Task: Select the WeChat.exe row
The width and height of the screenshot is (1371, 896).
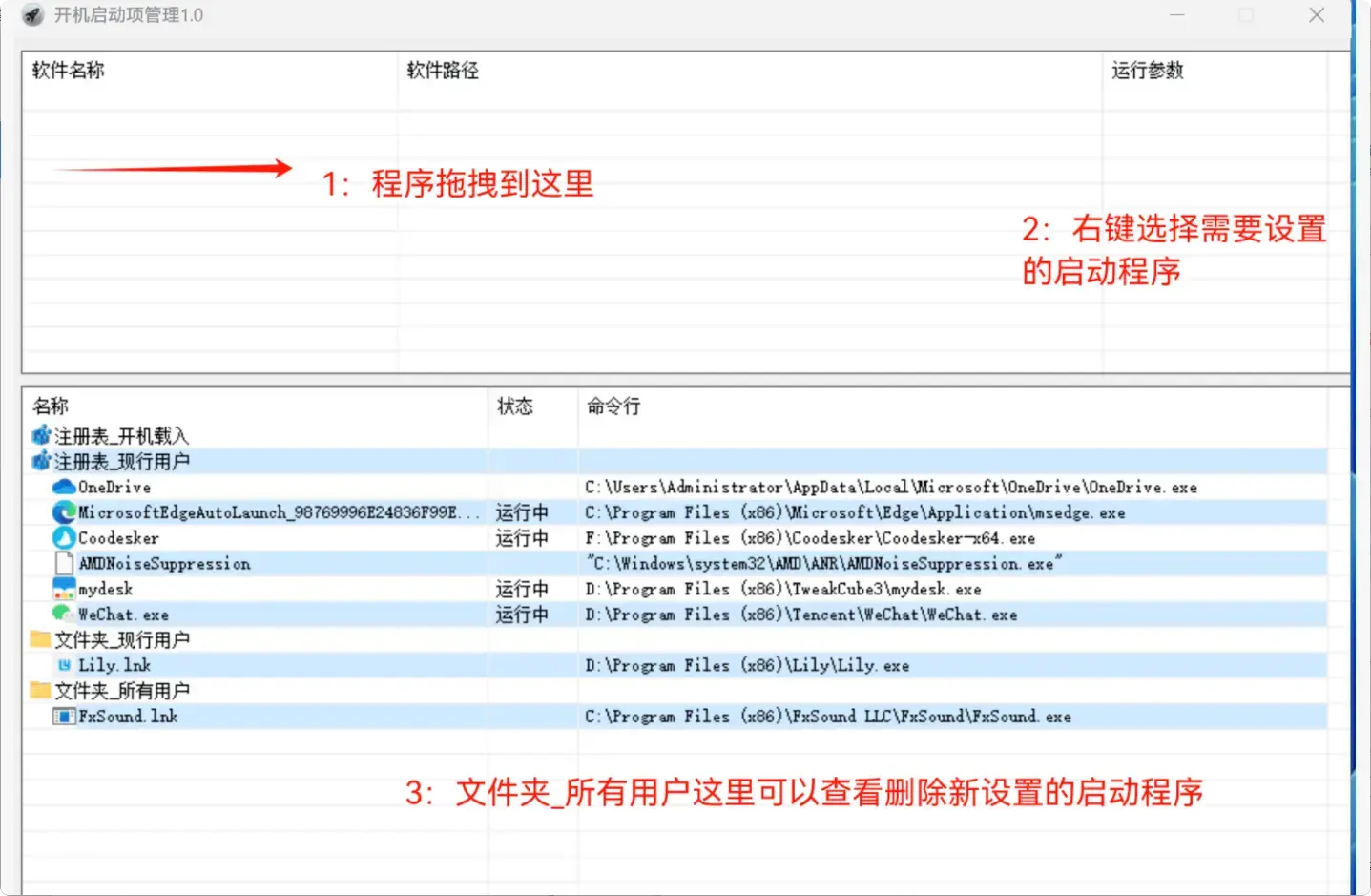Action: point(122,615)
